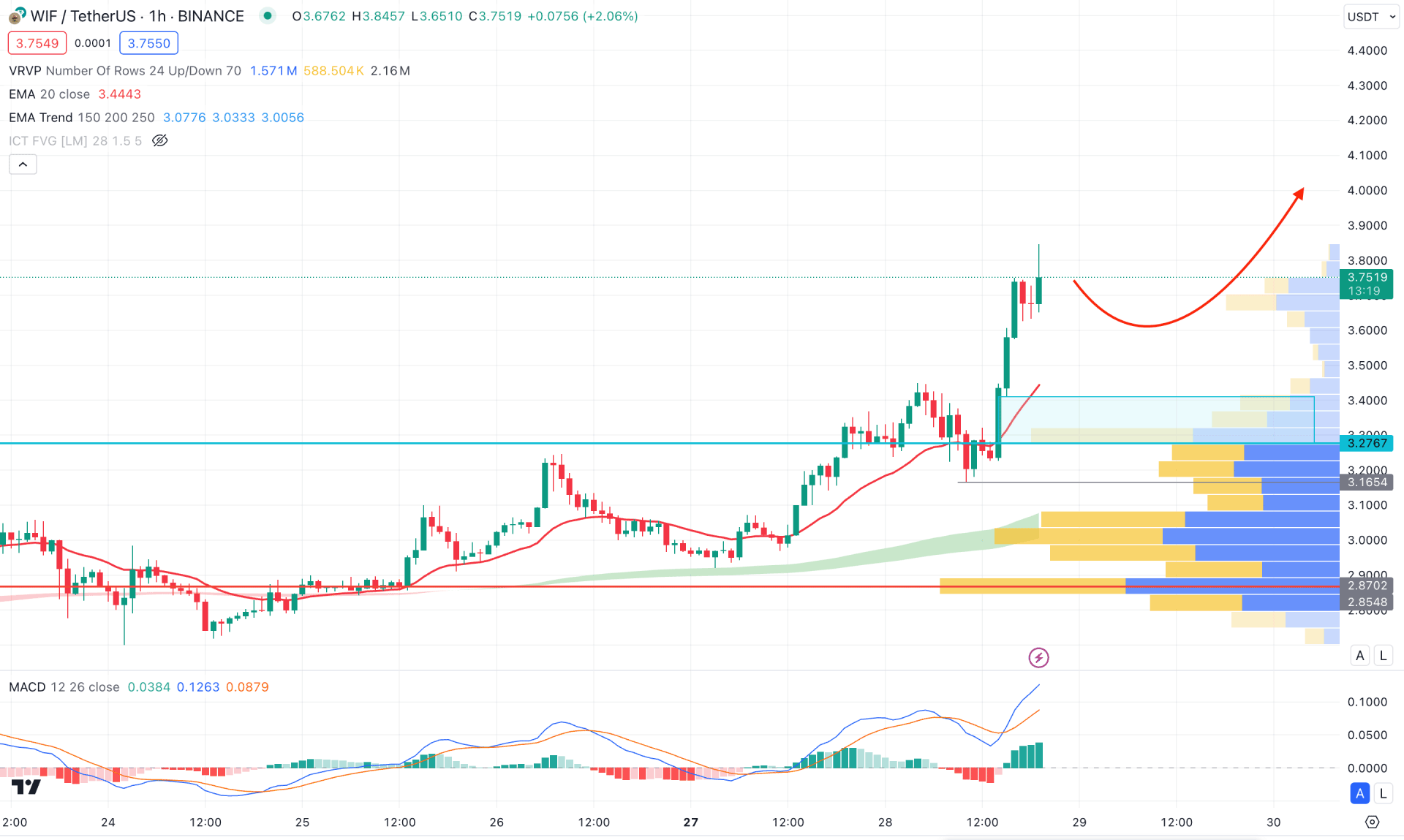
Task: Toggle log scale L on price pane
Action: click(x=1383, y=656)
